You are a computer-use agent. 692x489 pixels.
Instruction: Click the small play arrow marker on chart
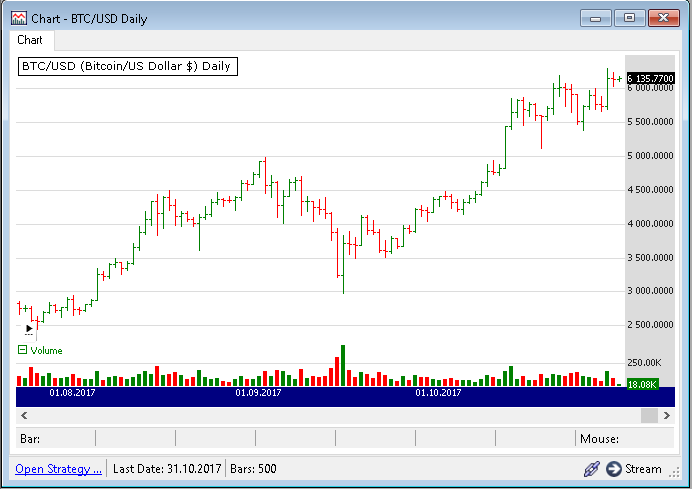[29, 328]
